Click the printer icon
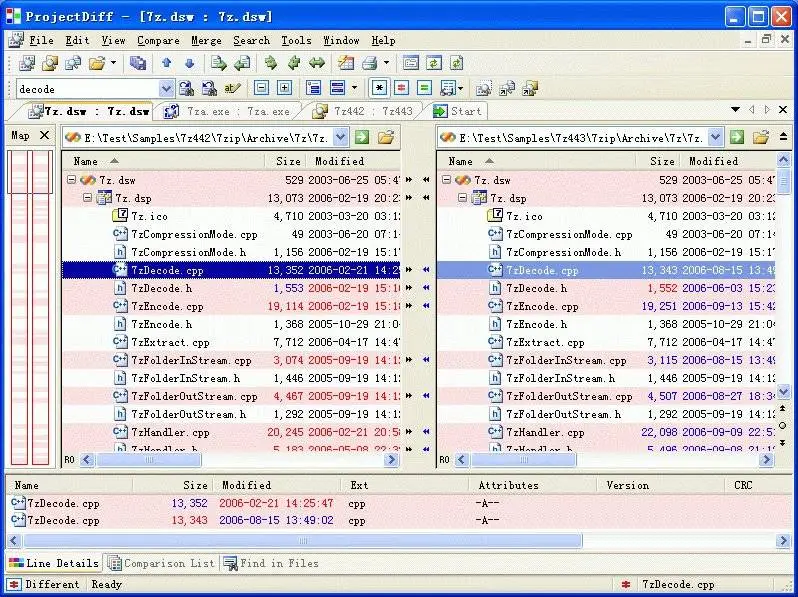Viewport: 798px width, 597px height. tap(369, 63)
